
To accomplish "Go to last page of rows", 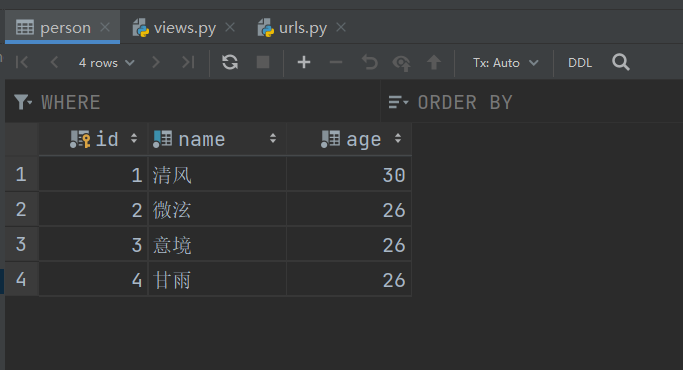I will coord(188,62).
